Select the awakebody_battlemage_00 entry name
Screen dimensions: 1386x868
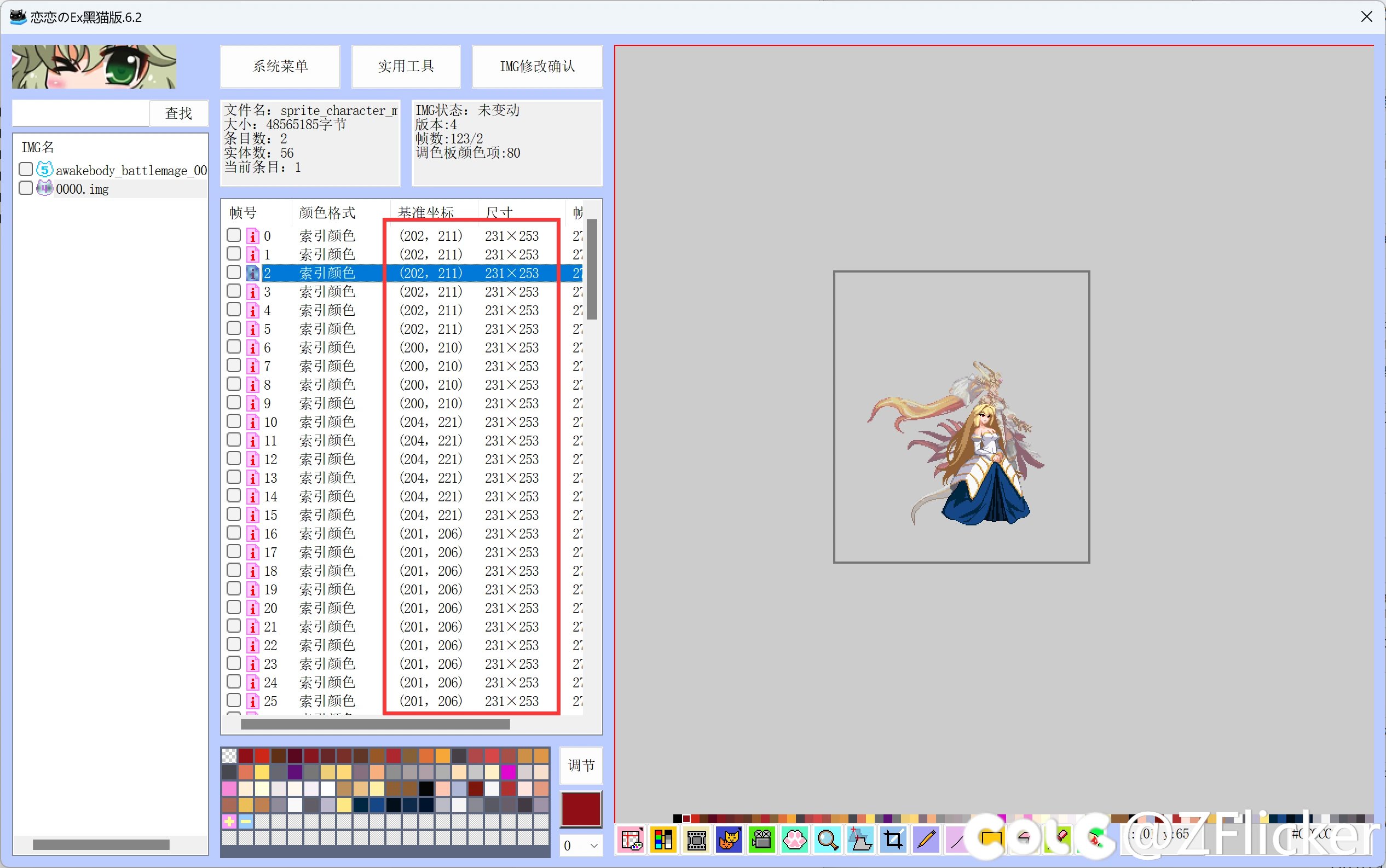tap(131, 171)
